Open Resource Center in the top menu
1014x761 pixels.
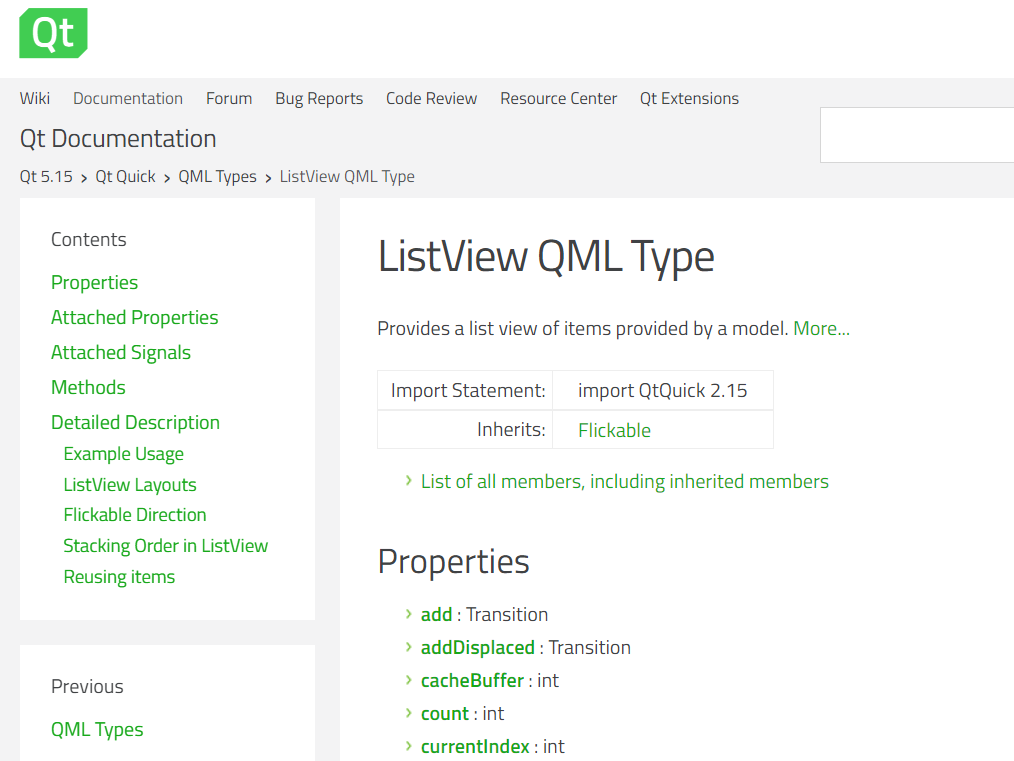[x=559, y=98]
